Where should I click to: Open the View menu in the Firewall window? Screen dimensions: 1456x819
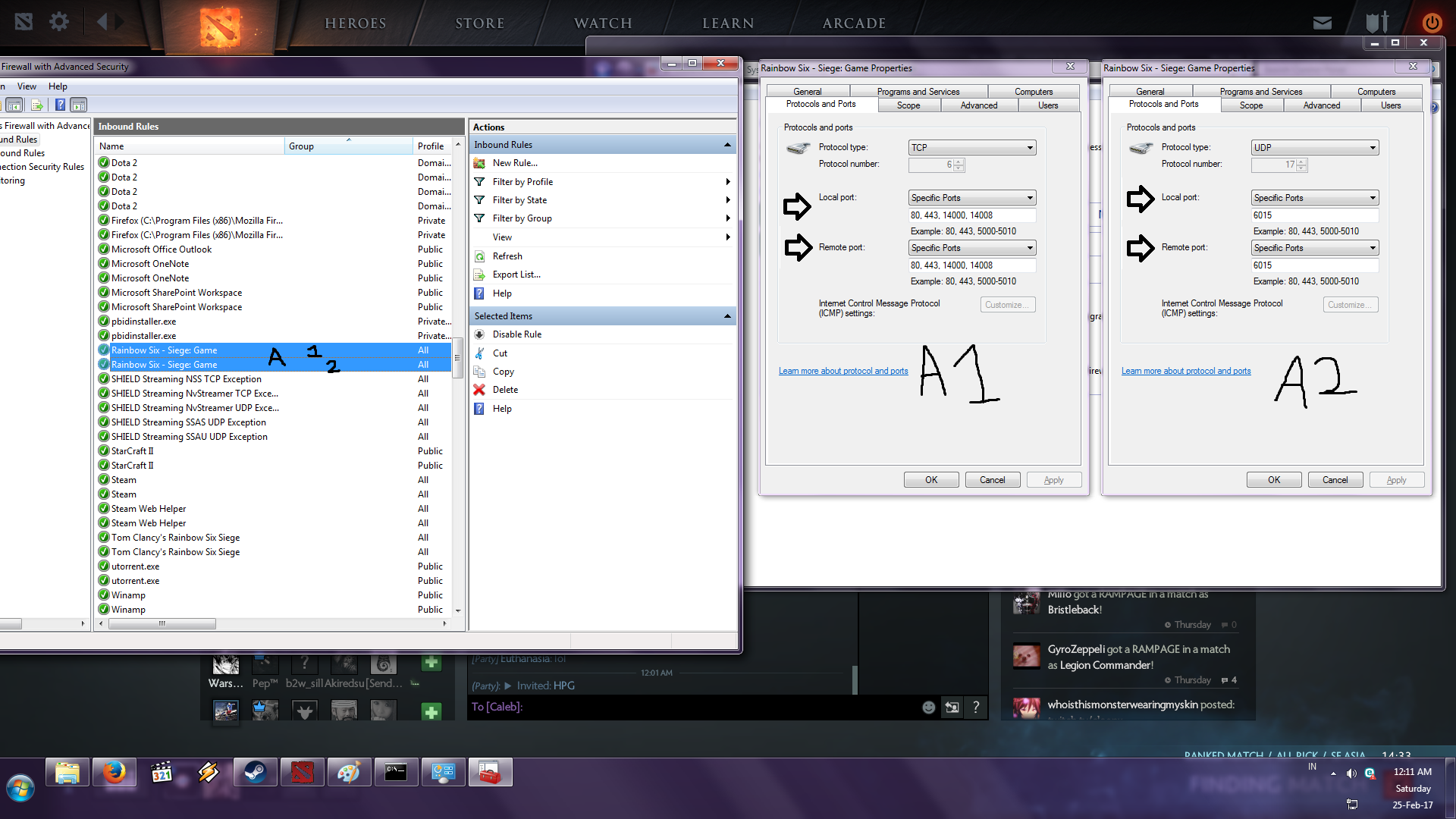pyautogui.click(x=27, y=86)
